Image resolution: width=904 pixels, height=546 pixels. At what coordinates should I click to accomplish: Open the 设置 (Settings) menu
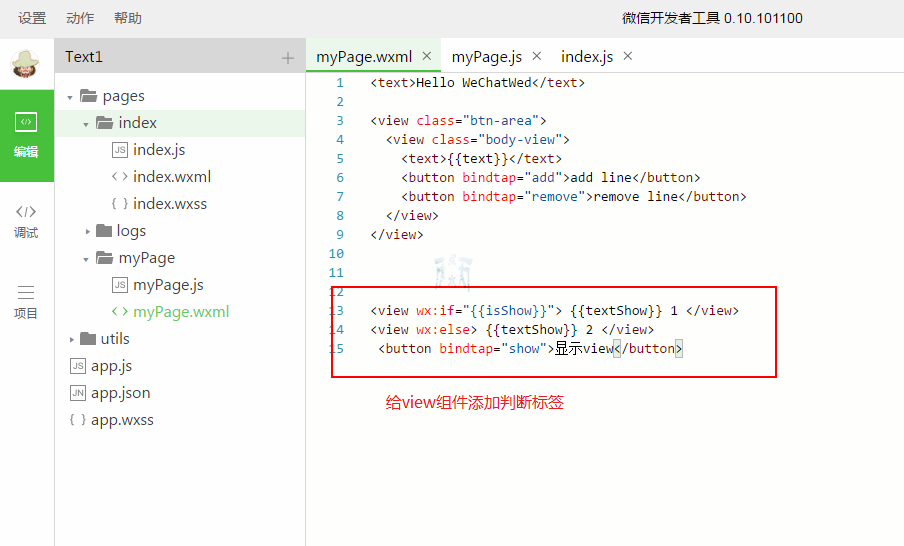(32, 18)
